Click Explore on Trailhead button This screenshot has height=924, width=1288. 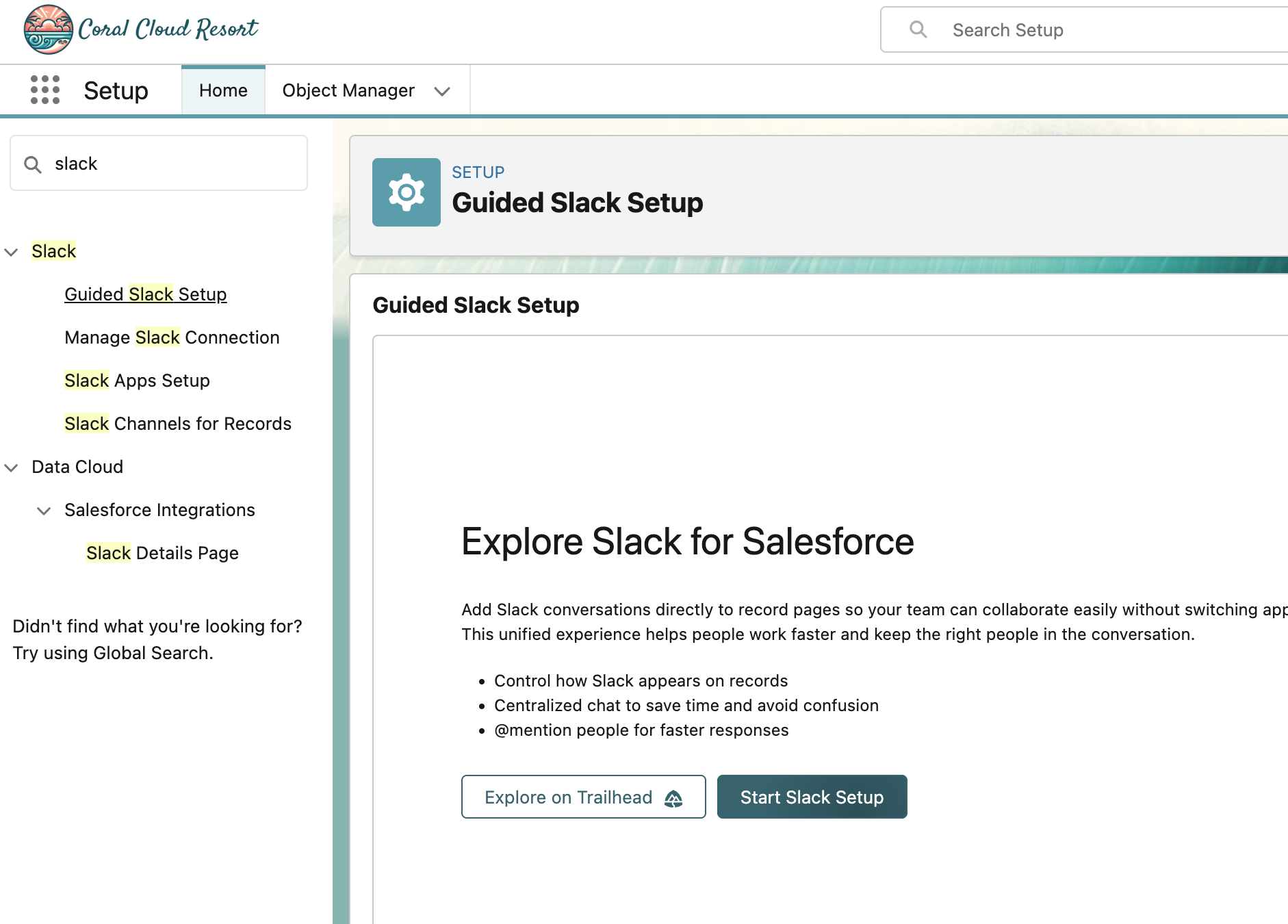[583, 797]
